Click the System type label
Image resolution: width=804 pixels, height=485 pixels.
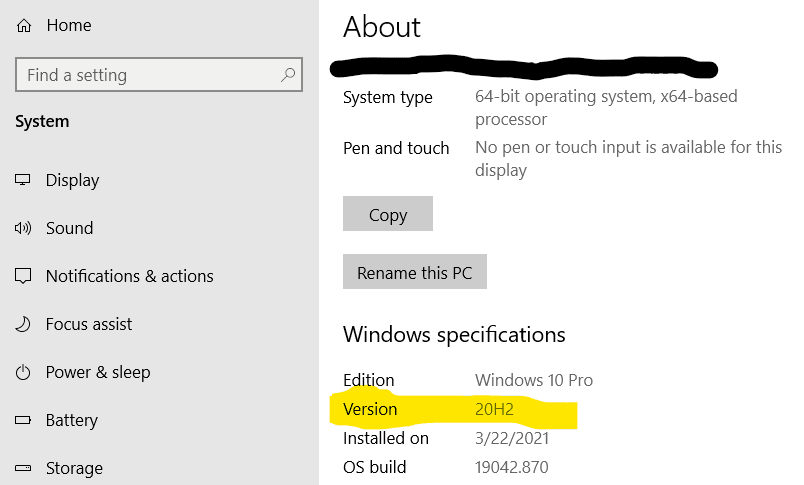(x=388, y=97)
